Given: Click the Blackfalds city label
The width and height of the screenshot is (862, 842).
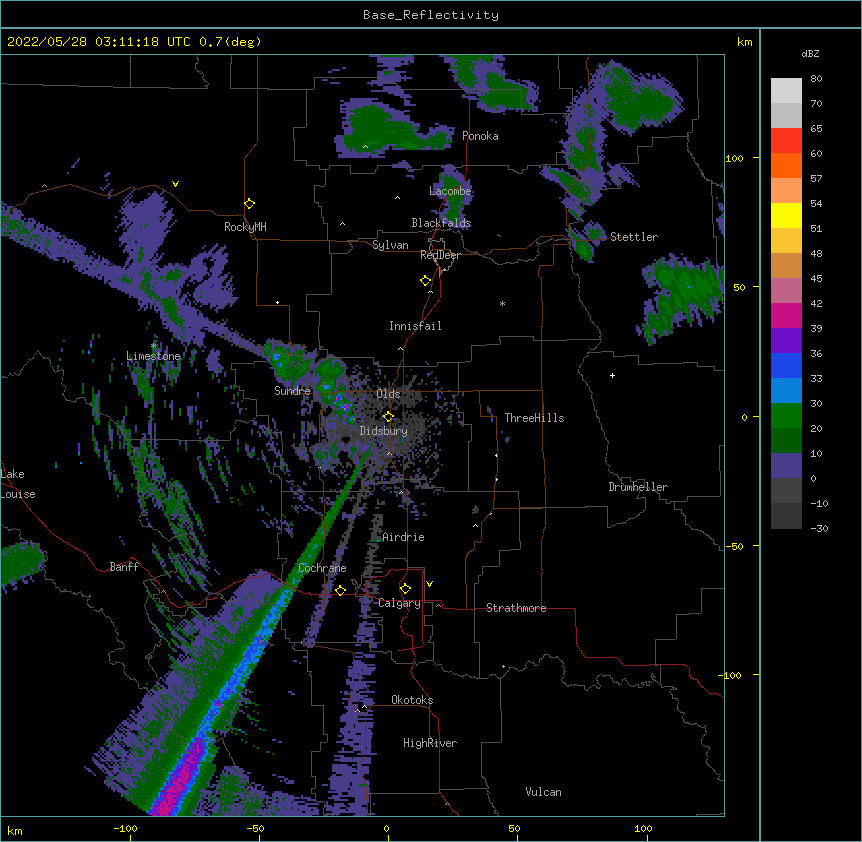Looking at the screenshot, I should tap(441, 223).
